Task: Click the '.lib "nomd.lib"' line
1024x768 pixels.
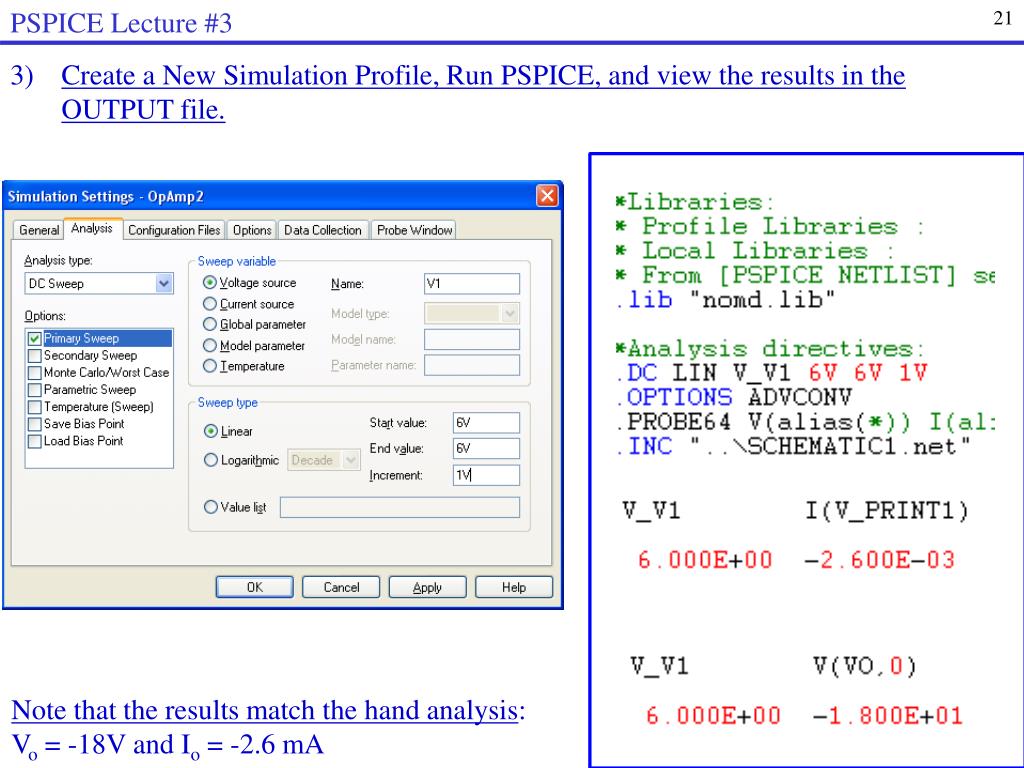Action: point(726,300)
